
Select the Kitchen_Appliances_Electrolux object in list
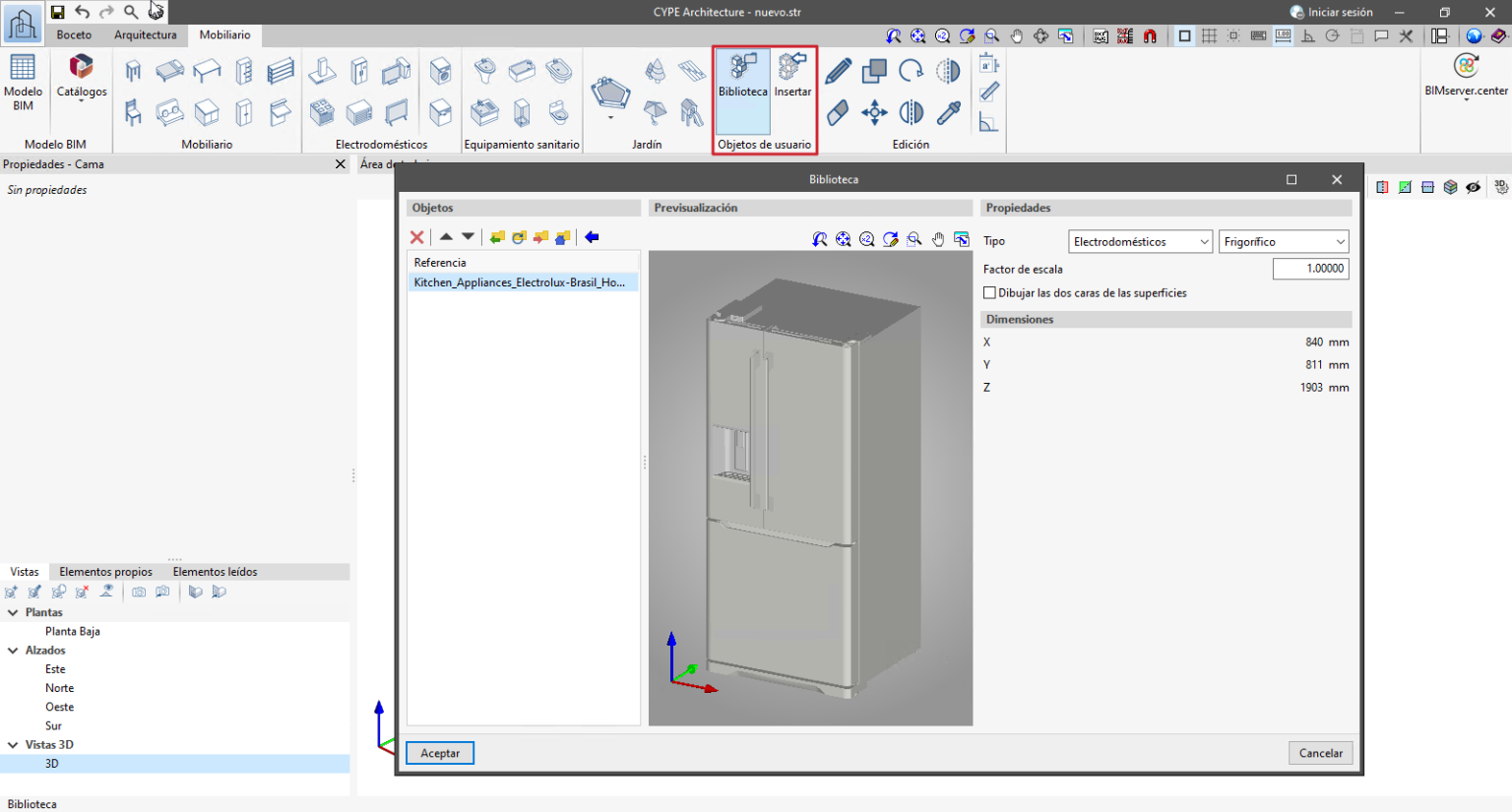click(x=519, y=282)
